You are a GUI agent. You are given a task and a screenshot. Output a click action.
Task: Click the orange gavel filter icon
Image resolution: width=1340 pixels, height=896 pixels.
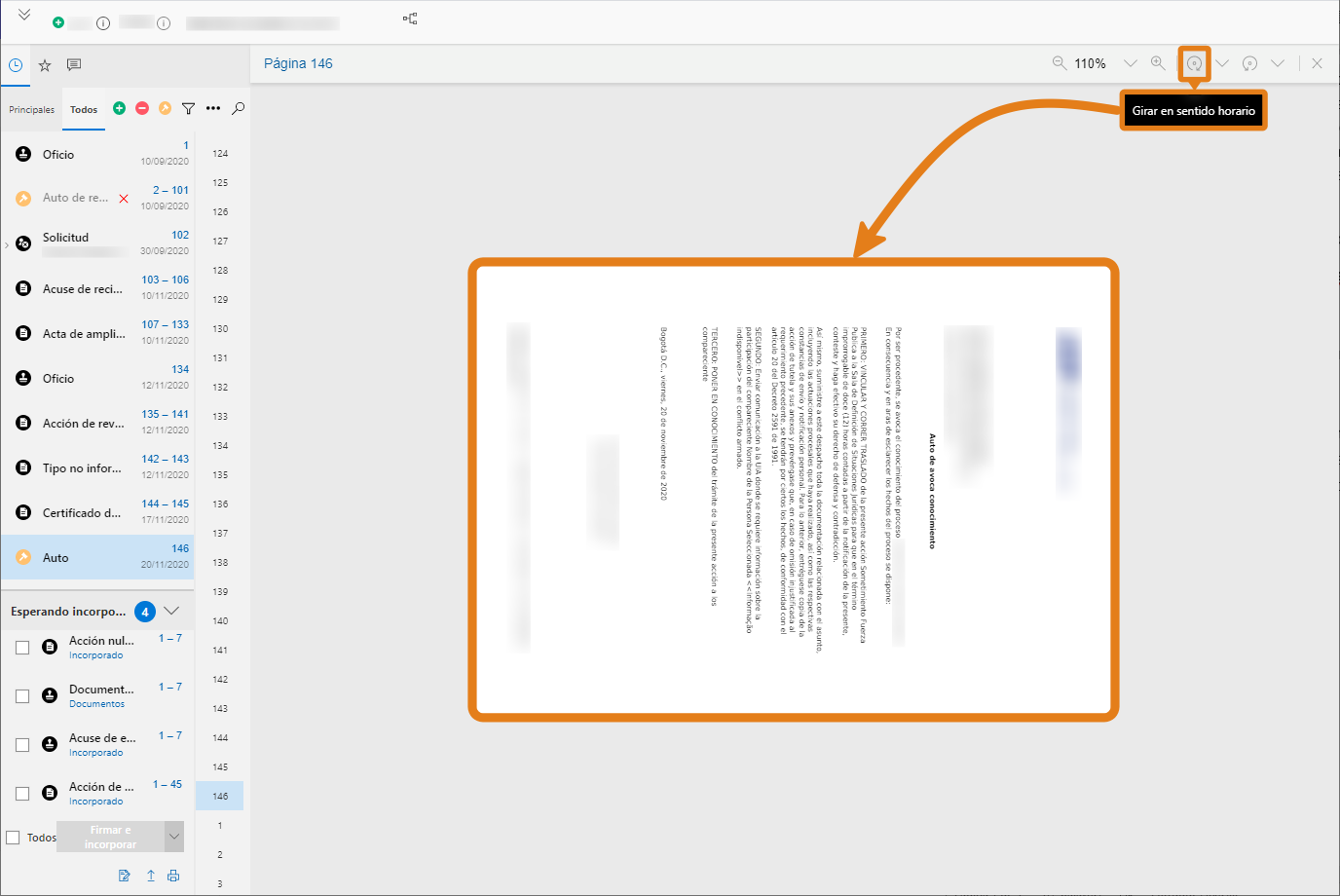point(165,108)
